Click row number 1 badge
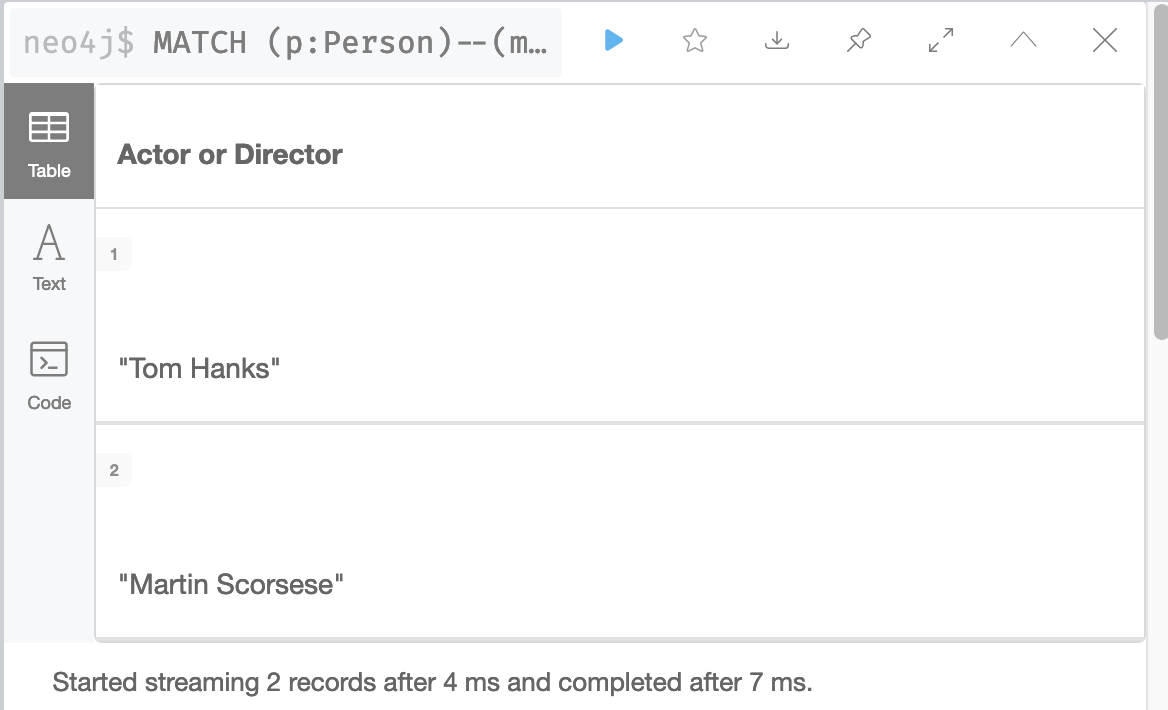 pos(114,254)
